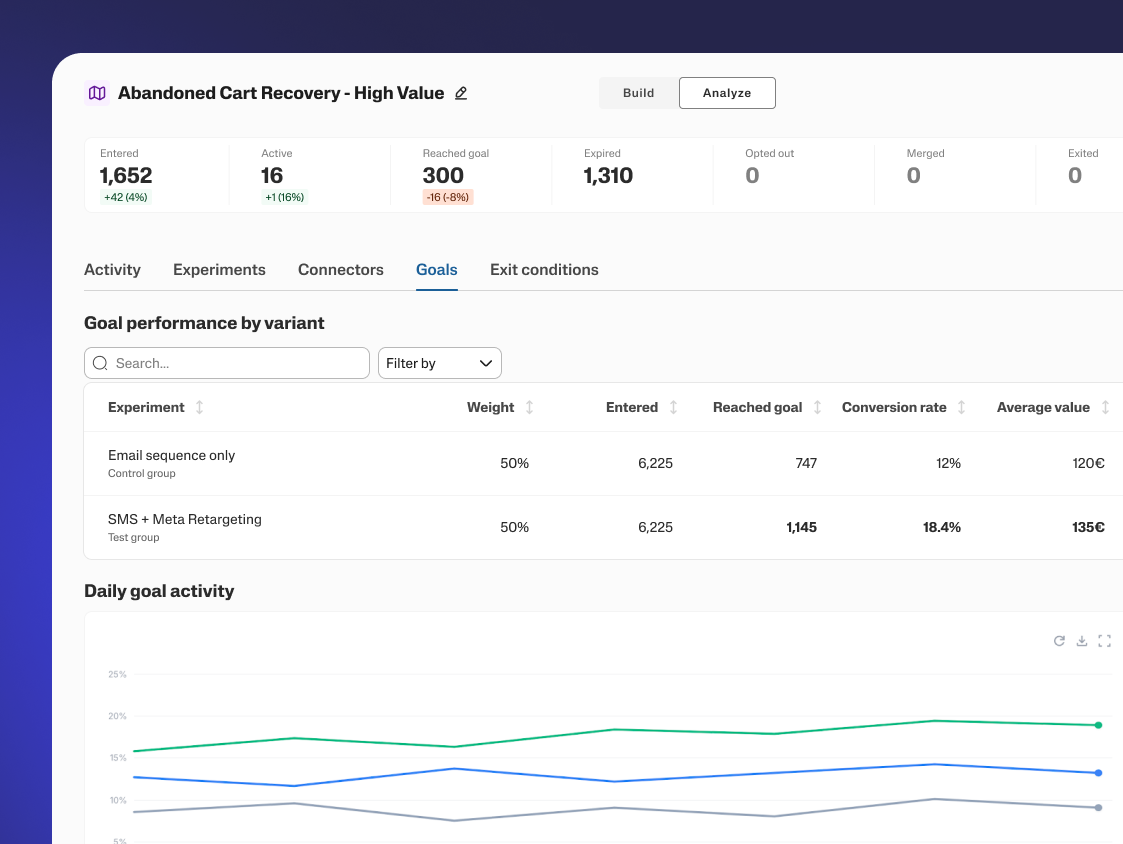
Task: Go to the Exit conditions tab
Action: tap(544, 270)
